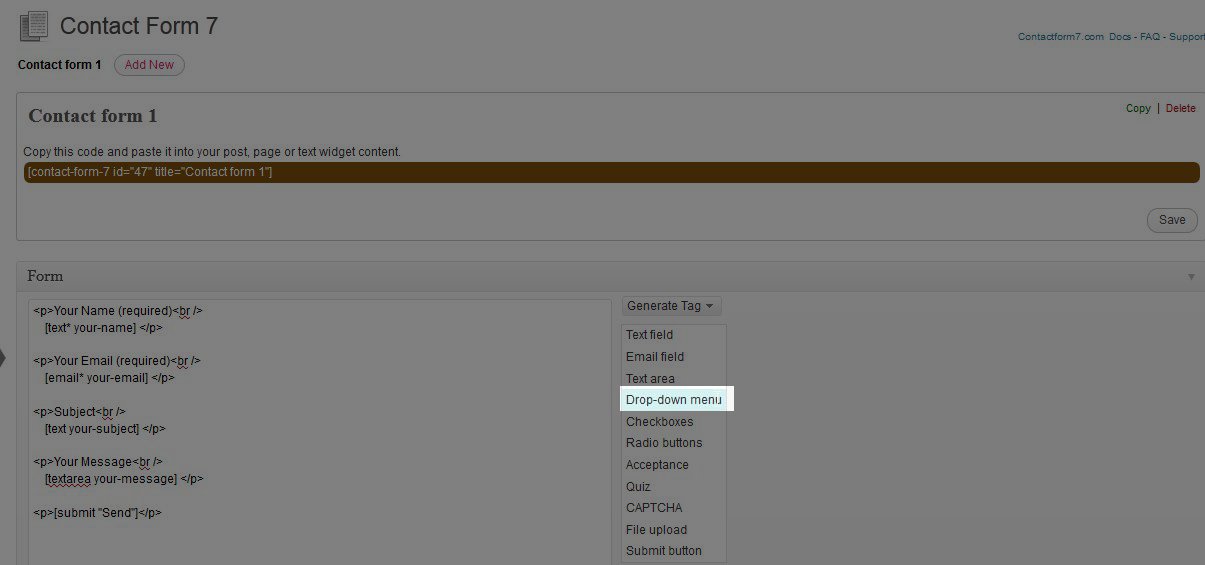Click the red Delete link
The width and height of the screenshot is (1205, 565).
click(1180, 108)
